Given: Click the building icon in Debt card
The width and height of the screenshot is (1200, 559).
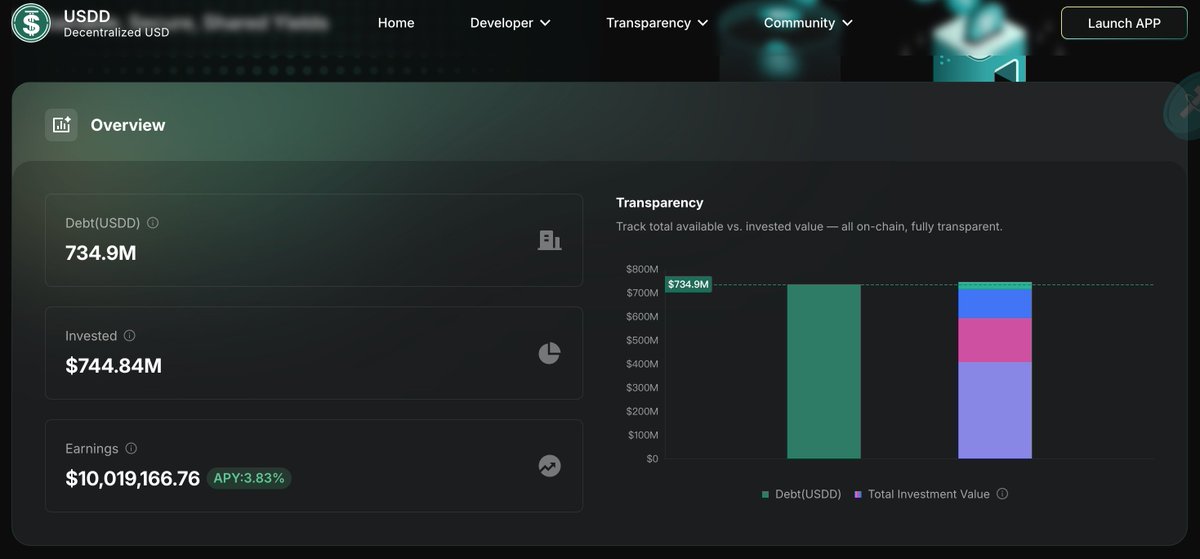Looking at the screenshot, I should click(549, 240).
